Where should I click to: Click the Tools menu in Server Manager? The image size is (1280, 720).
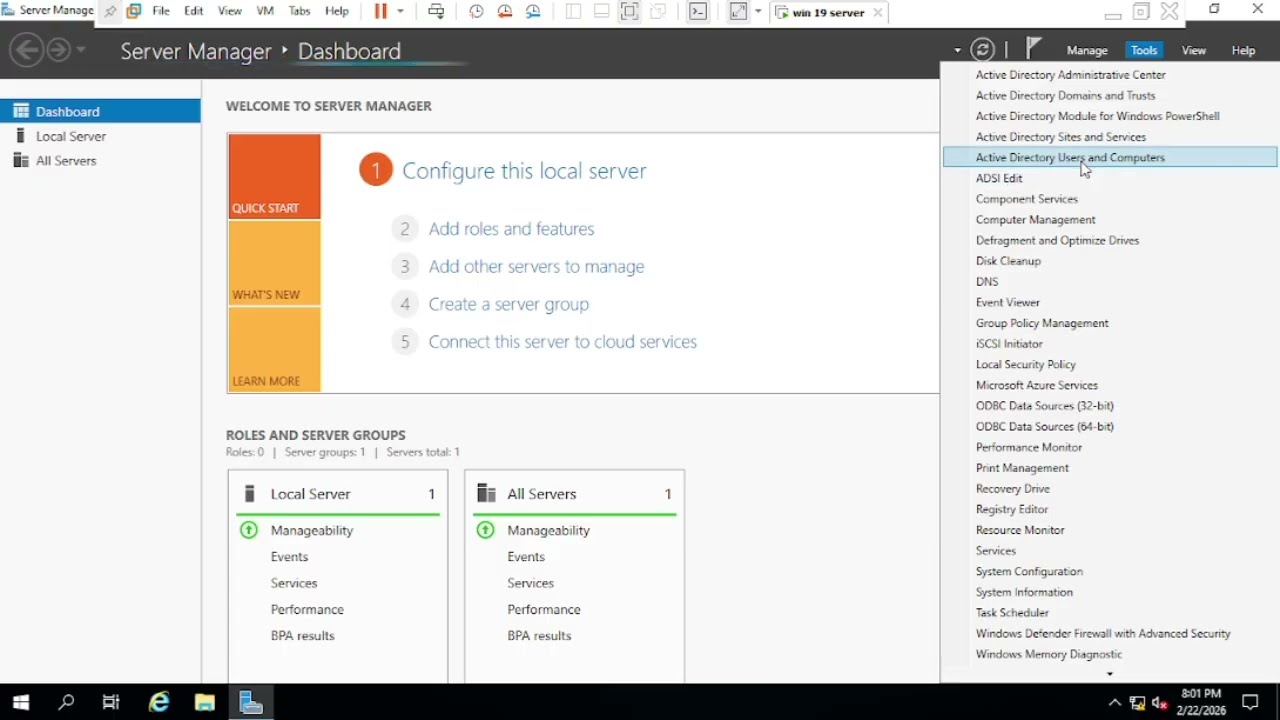pos(1144,50)
